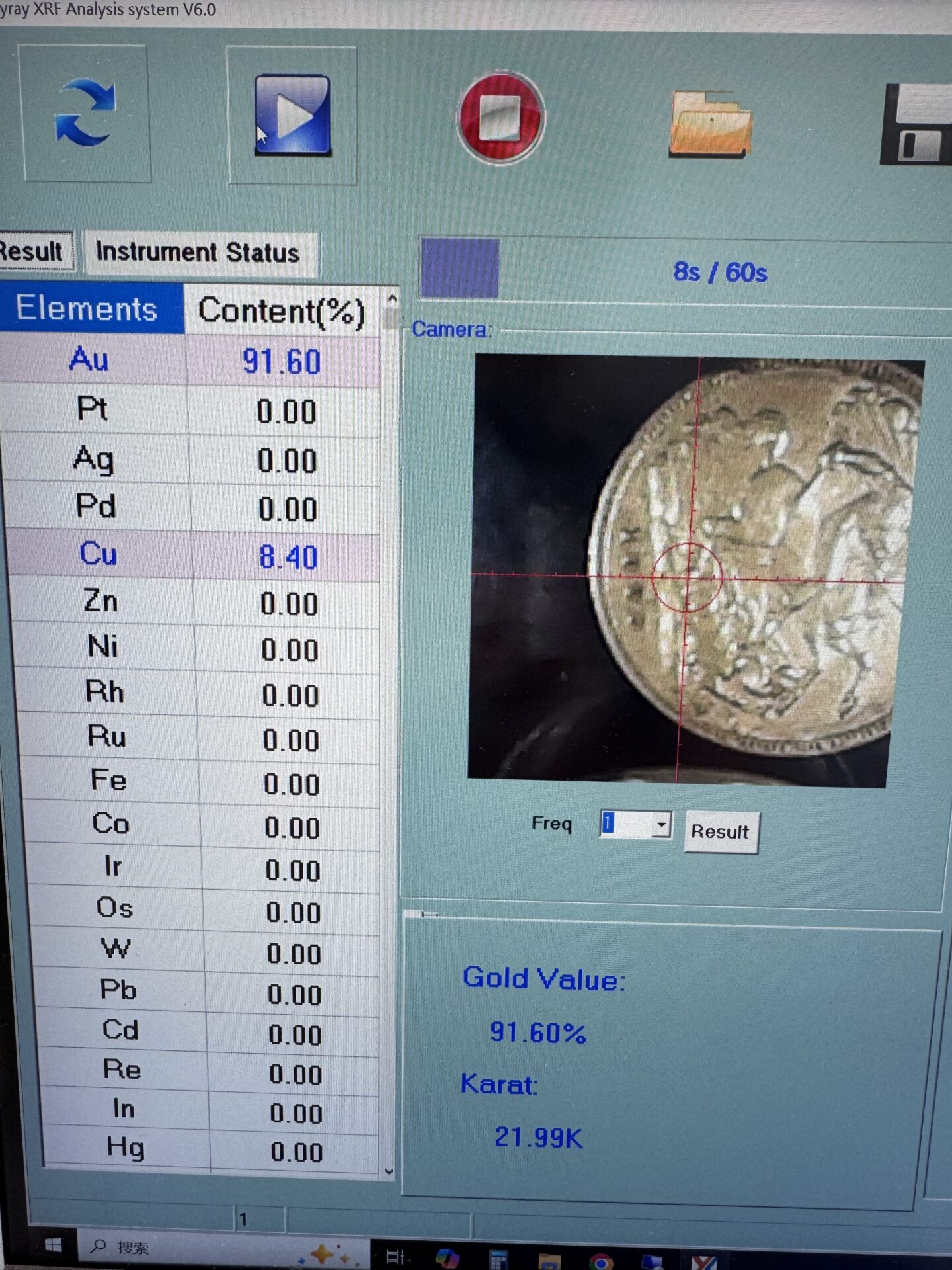Save results with the floppy disk icon

(918, 126)
